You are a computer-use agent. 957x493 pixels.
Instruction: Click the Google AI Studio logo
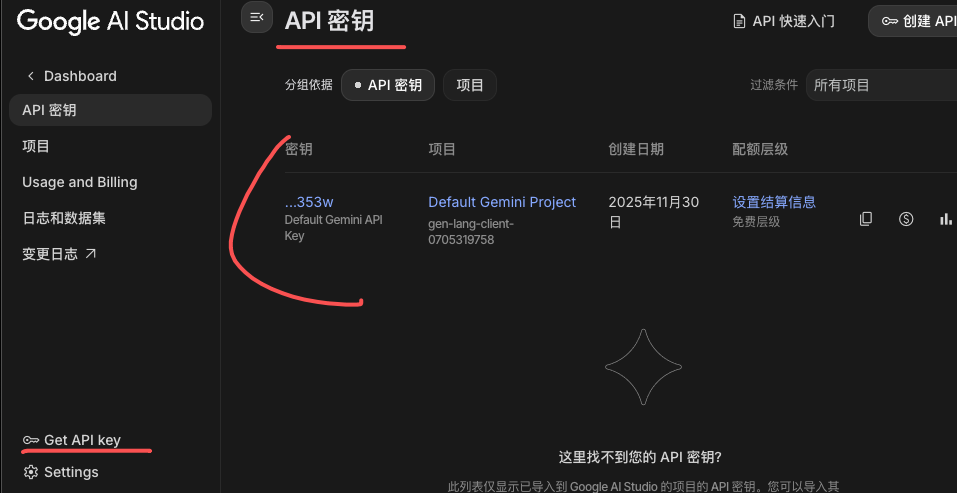tap(110, 21)
